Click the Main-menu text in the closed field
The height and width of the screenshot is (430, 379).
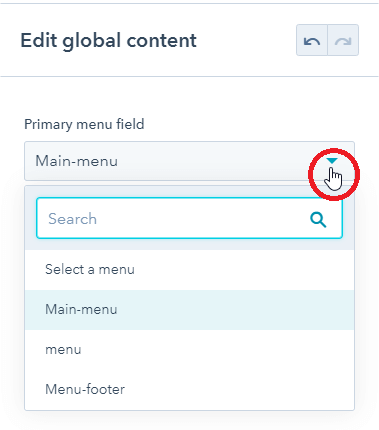(77, 161)
